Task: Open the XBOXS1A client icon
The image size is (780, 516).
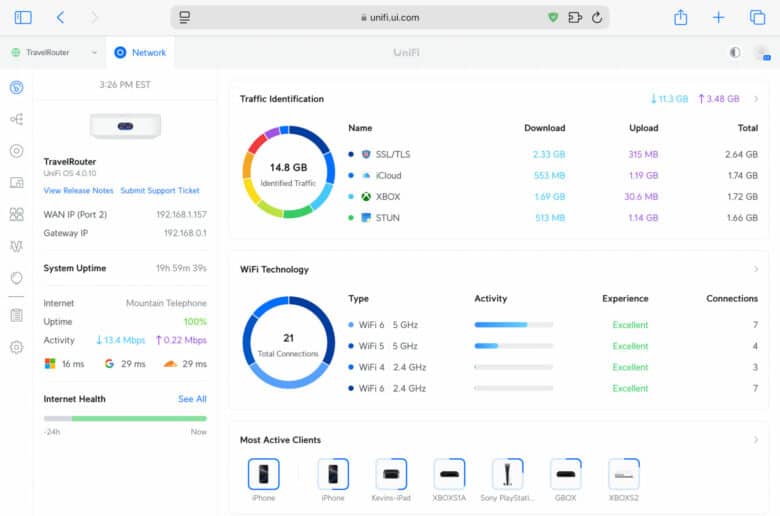Action: [x=449, y=474]
